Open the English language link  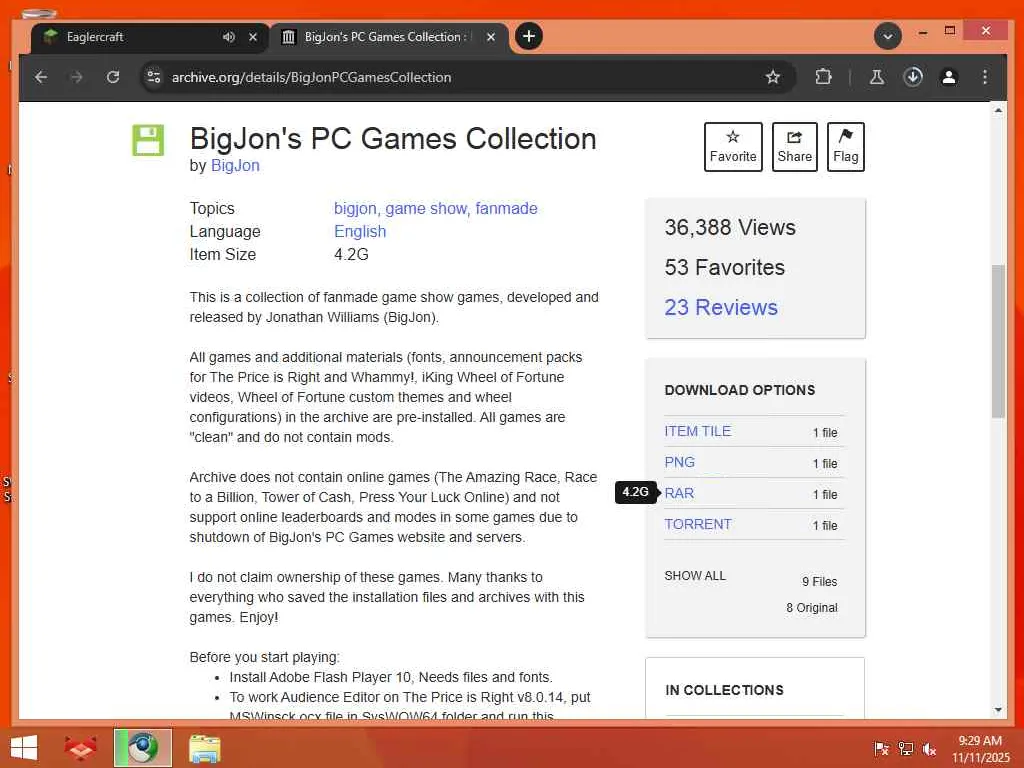tap(360, 232)
